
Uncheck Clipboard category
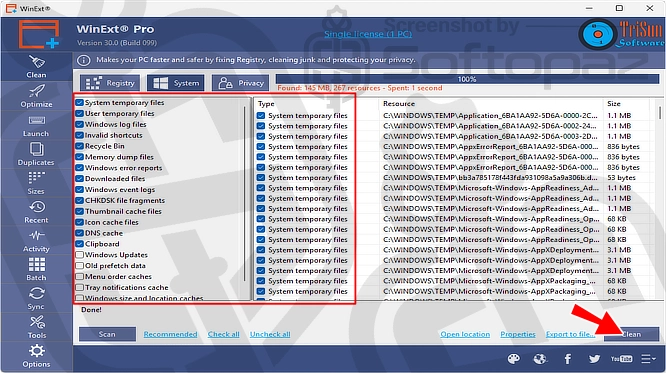(x=79, y=244)
